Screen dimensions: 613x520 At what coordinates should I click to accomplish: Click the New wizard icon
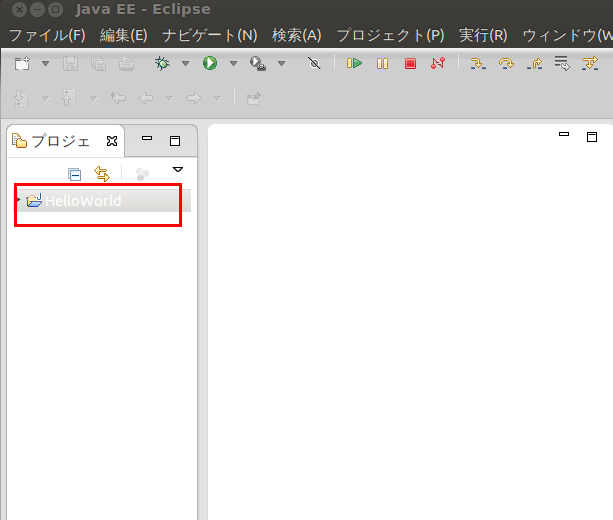(x=22, y=63)
